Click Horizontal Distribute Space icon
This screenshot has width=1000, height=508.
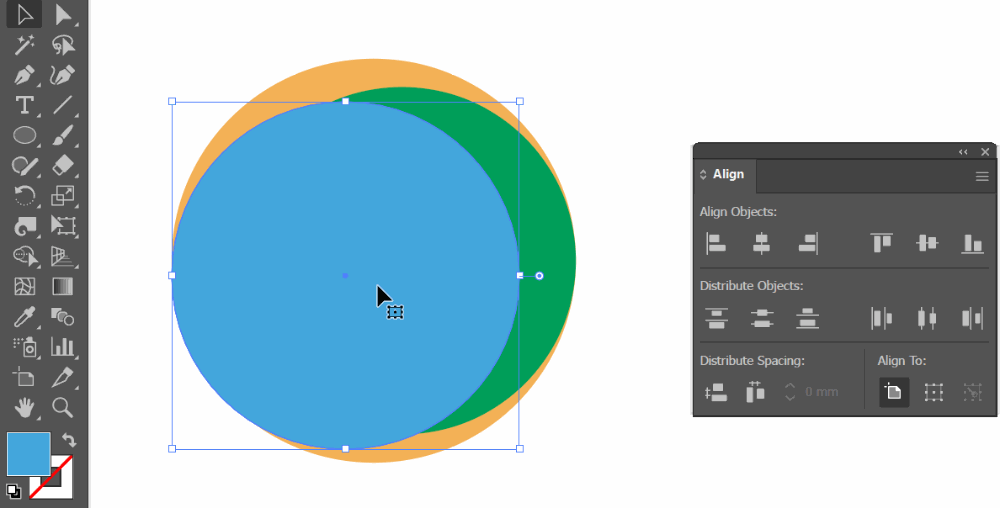(x=755, y=392)
